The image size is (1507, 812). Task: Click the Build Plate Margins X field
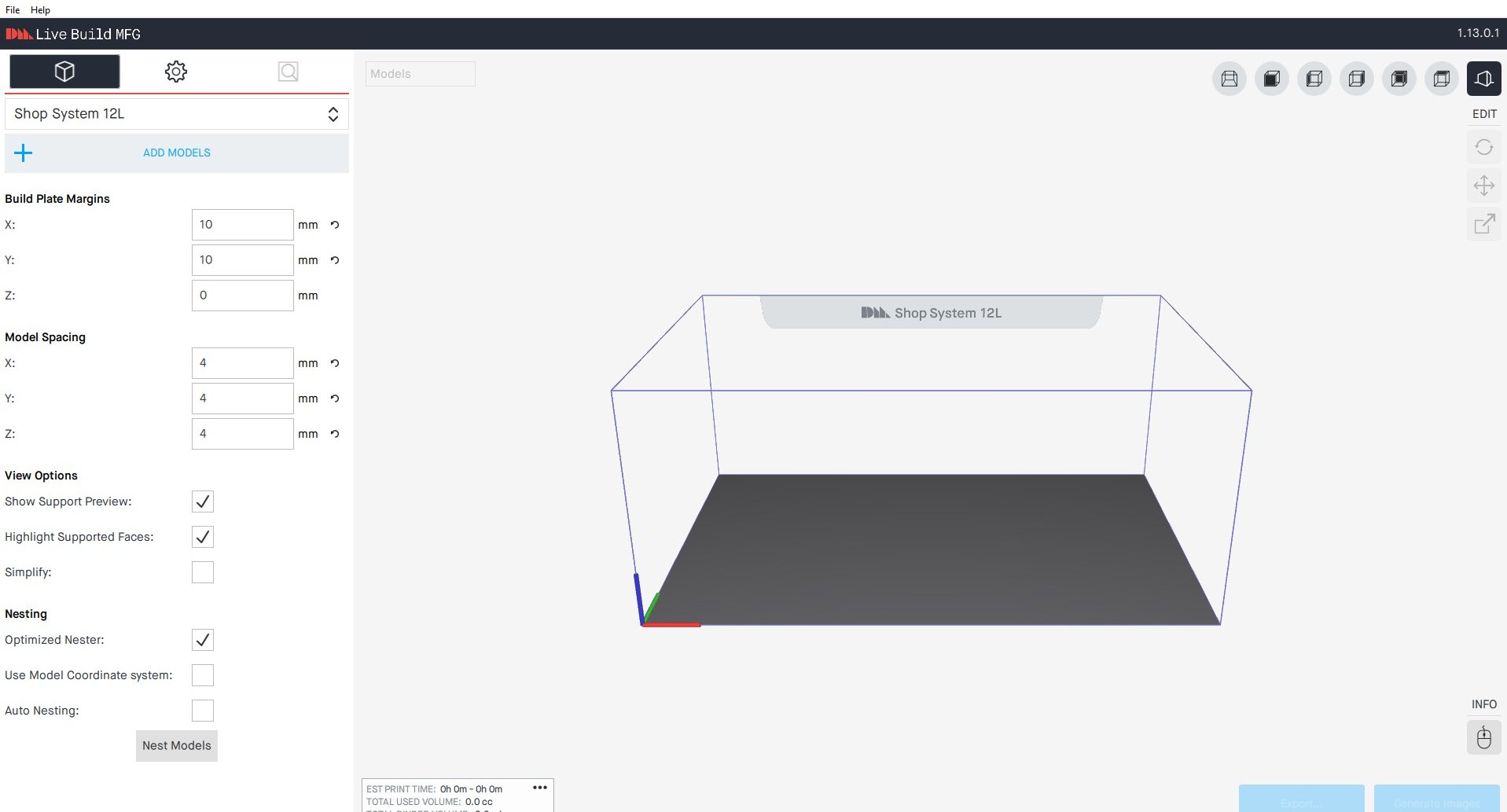pos(243,225)
